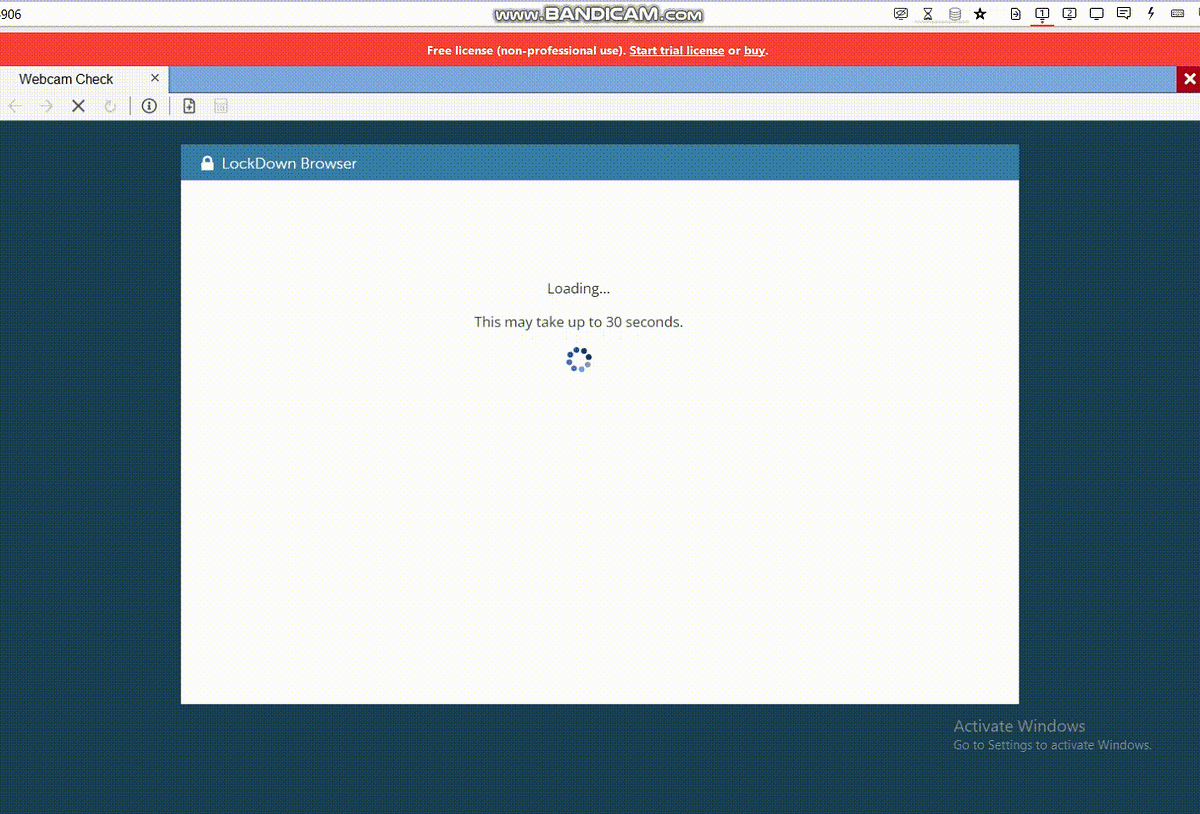Click the forward navigation arrow

(46, 105)
